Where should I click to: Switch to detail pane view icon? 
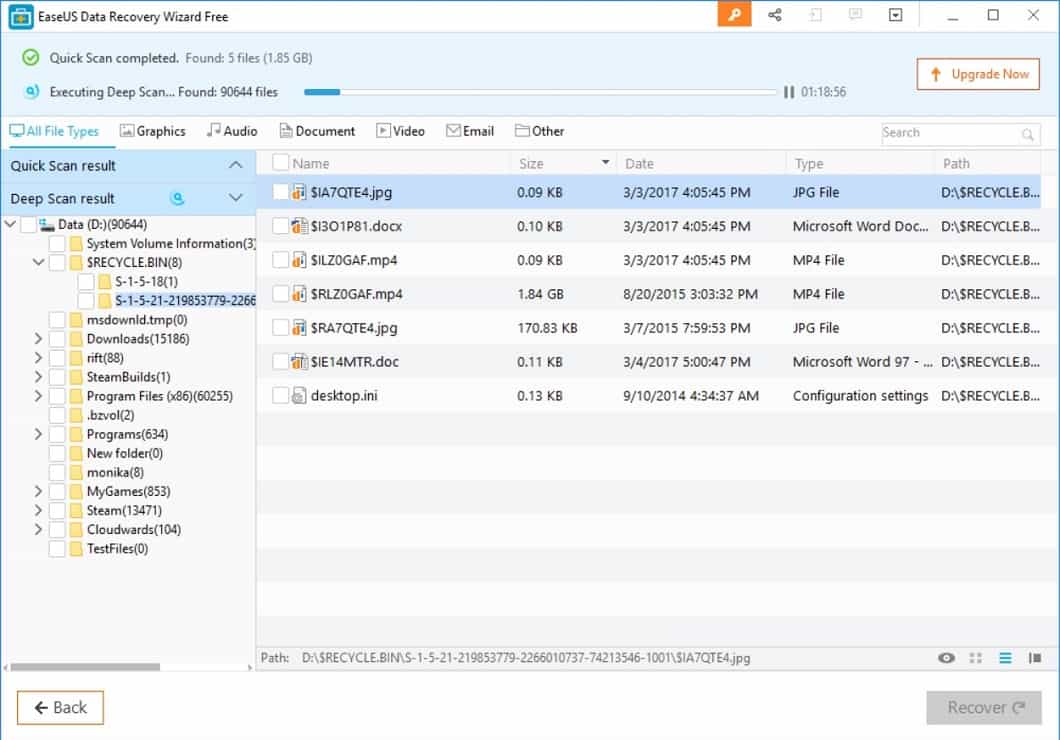pos(1034,658)
